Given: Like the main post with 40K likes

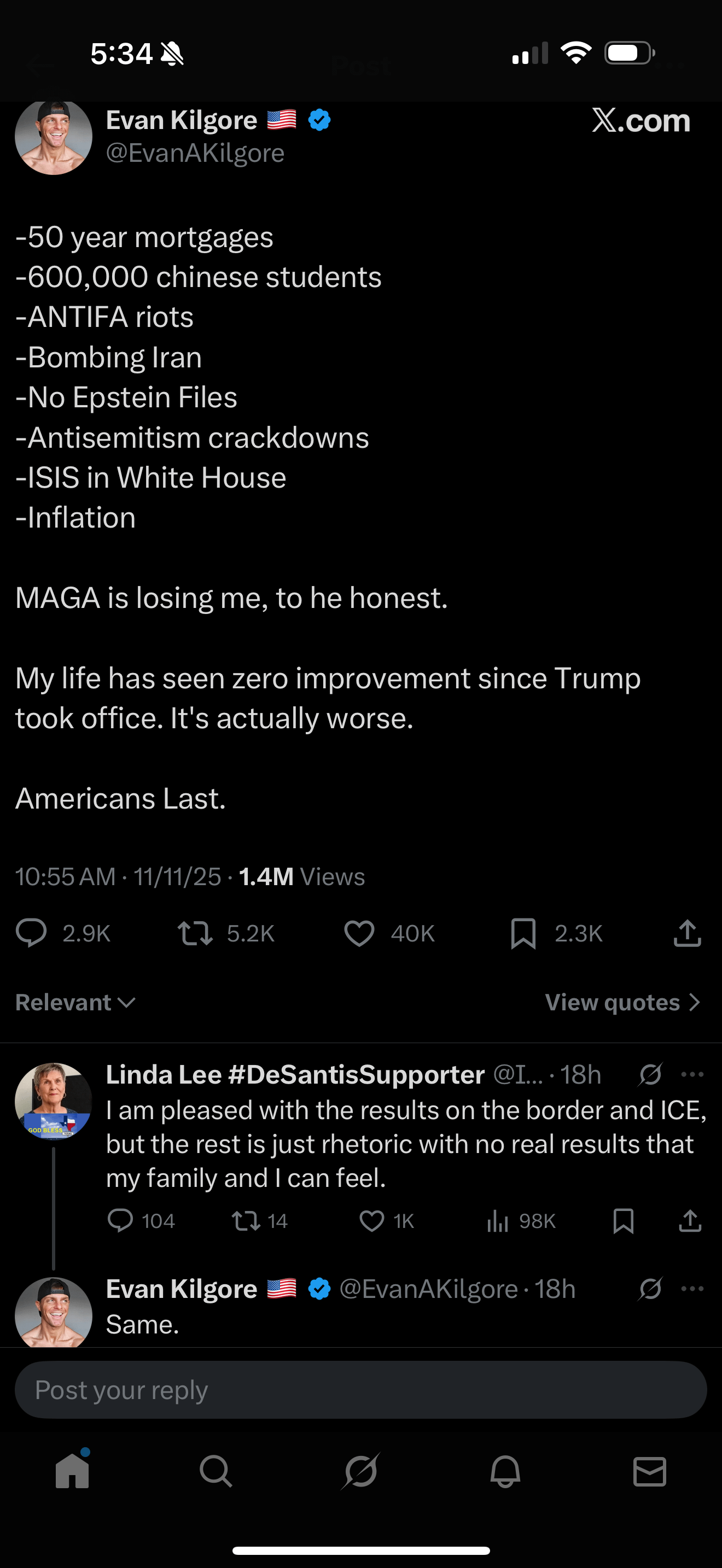Looking at the screenshot, I should coord(359,933).
